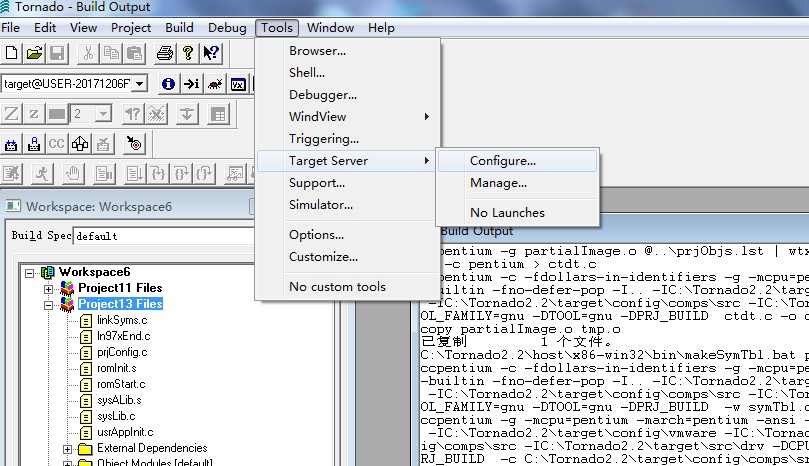Open the target server dropdown arrow
Screen dimensions: 809x466
[x=139, y=84]
